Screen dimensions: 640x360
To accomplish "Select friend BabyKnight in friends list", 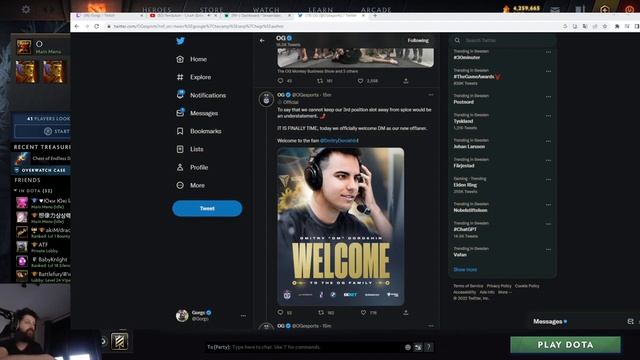I will click(42, 261).
